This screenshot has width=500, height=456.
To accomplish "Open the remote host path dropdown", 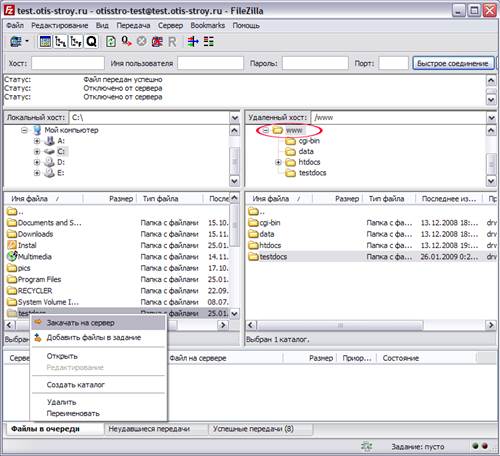I will pyautogui.click(x=491, y=118).
